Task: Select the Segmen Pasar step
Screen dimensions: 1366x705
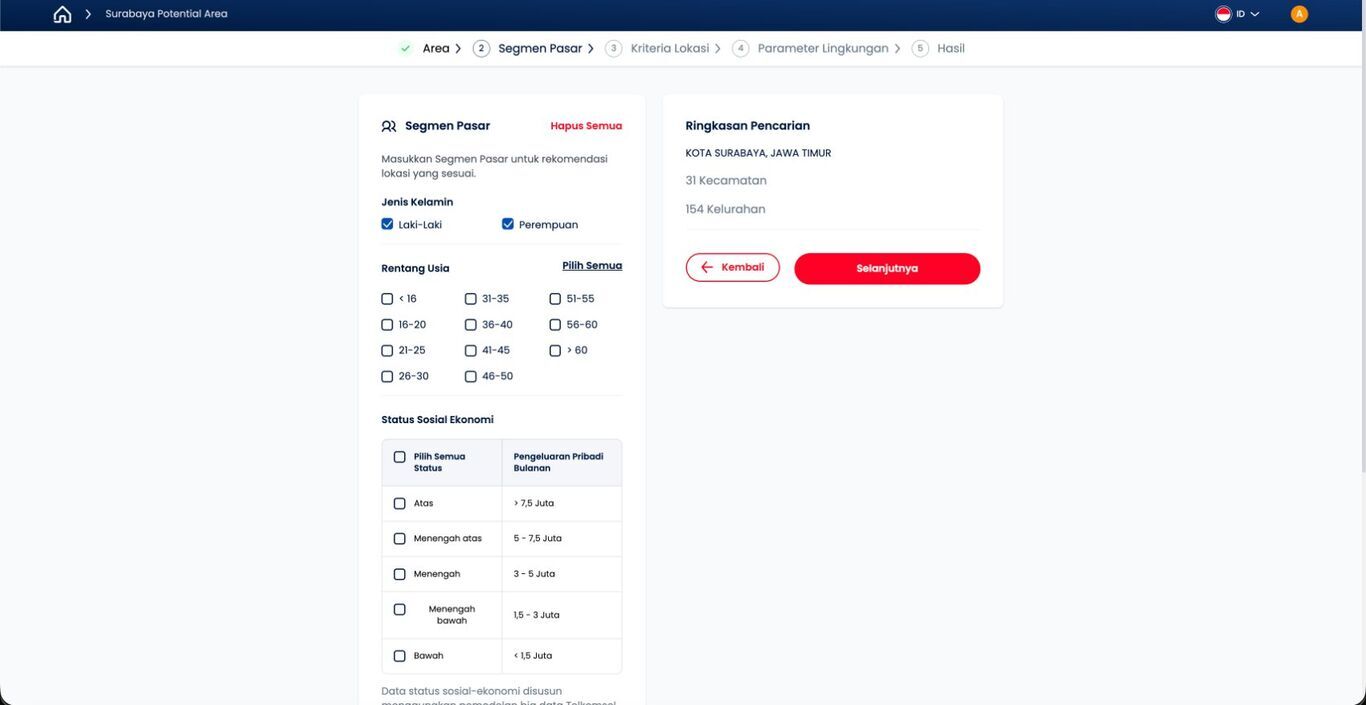Action: (x=540, y=48)
